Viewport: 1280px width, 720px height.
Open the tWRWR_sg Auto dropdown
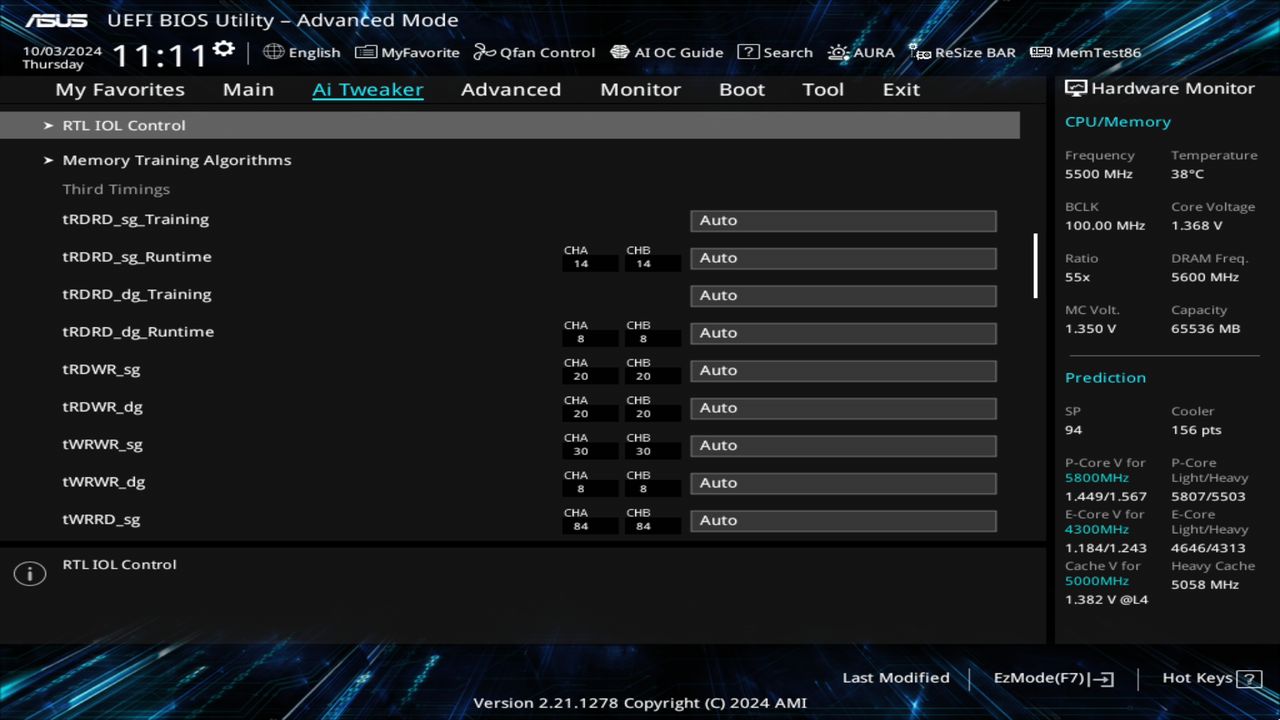click(843, 445)
